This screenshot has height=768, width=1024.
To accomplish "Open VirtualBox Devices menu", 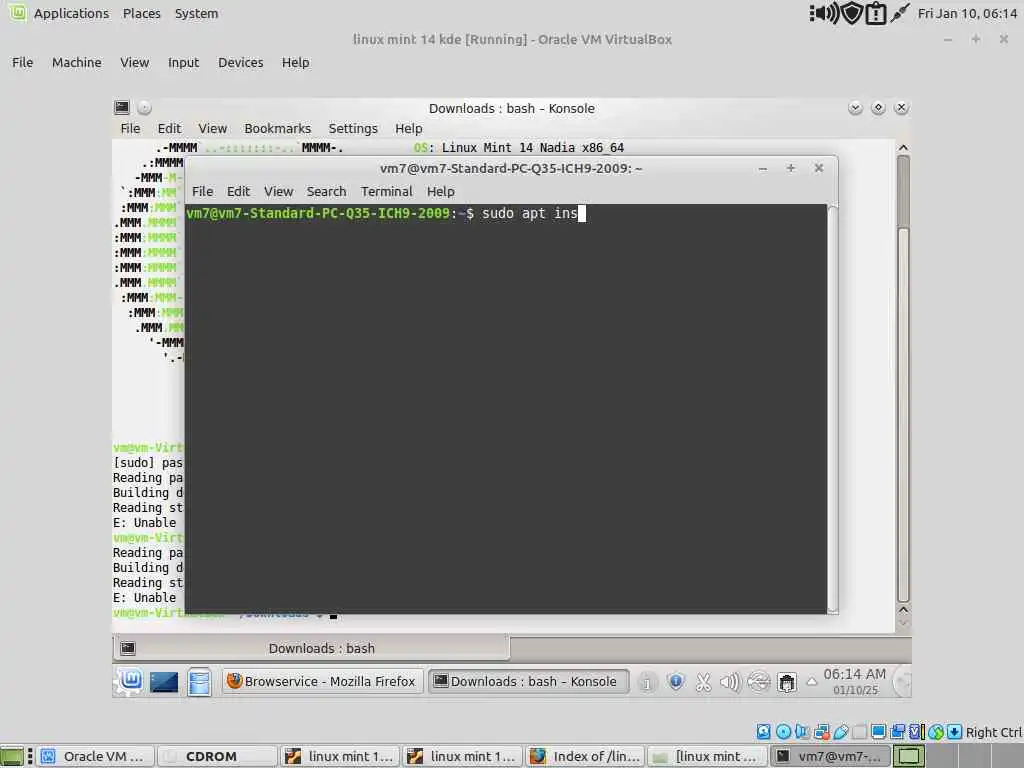I will pyautogui.click(x=240, y=63).
